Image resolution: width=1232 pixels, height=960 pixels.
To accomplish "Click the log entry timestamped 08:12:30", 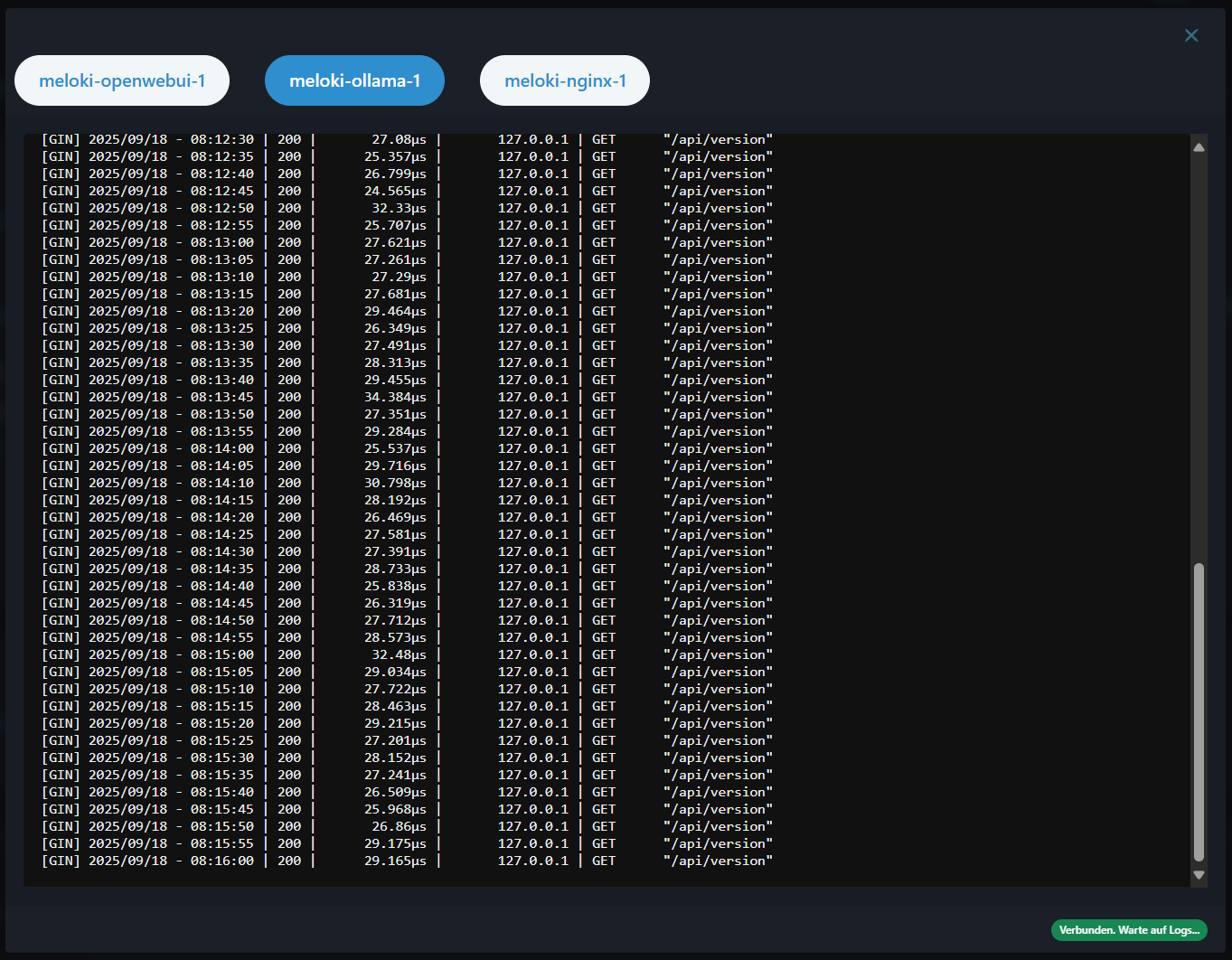I will (x=171, y=139).
